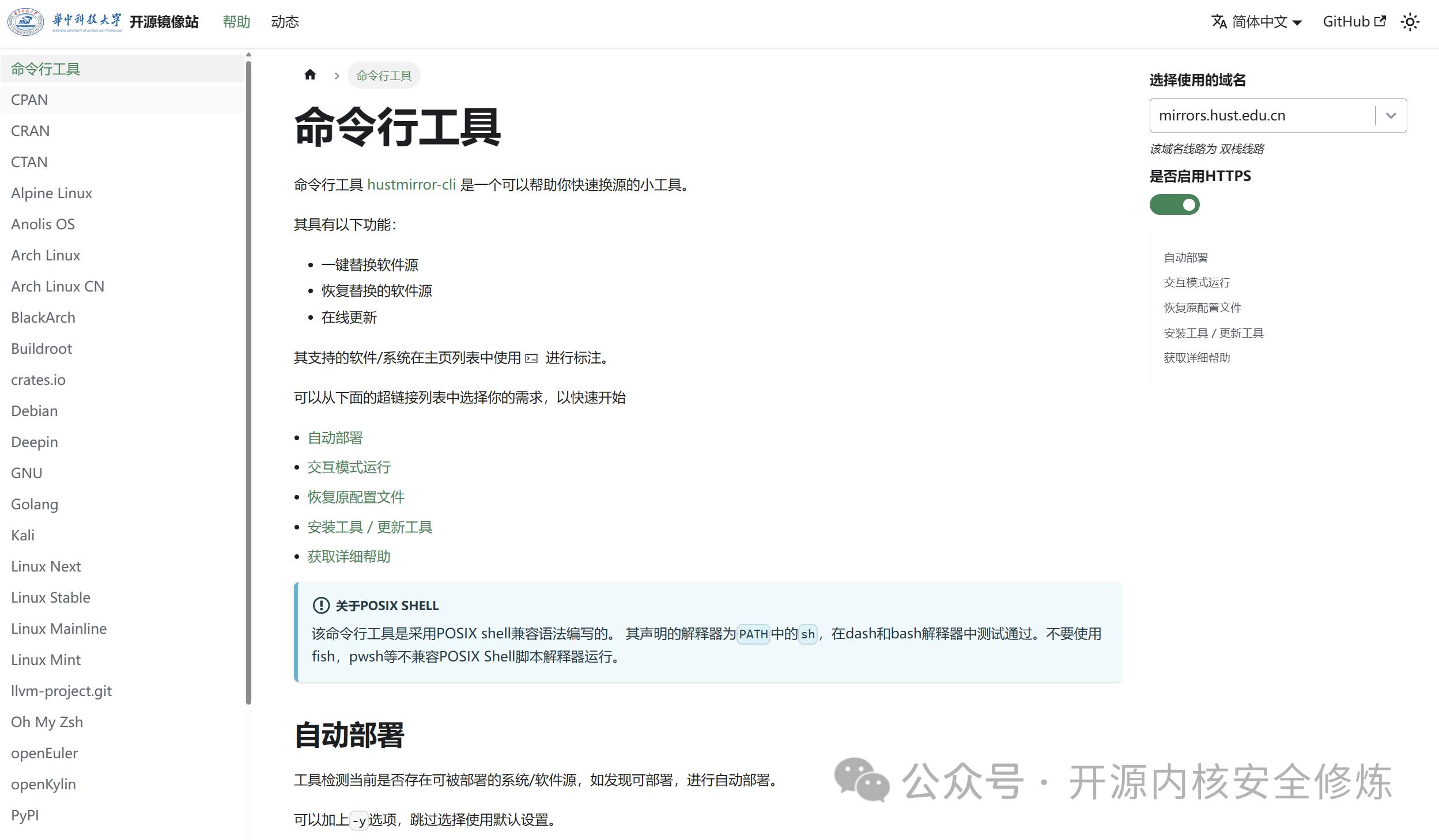Image resolution: width=1439 pixels, height=840 pixels.
Task: Click 安装工具 / 更新工具 in right contents
Action: 1213,333
